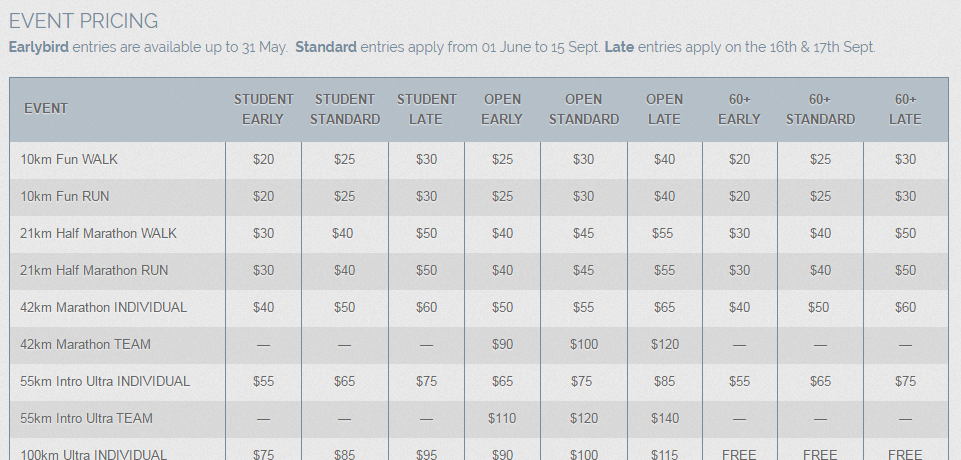Click the 21km Half Marathon RUN row label
The height and width of the screenshot is (460, 961).
pos(94,270)
